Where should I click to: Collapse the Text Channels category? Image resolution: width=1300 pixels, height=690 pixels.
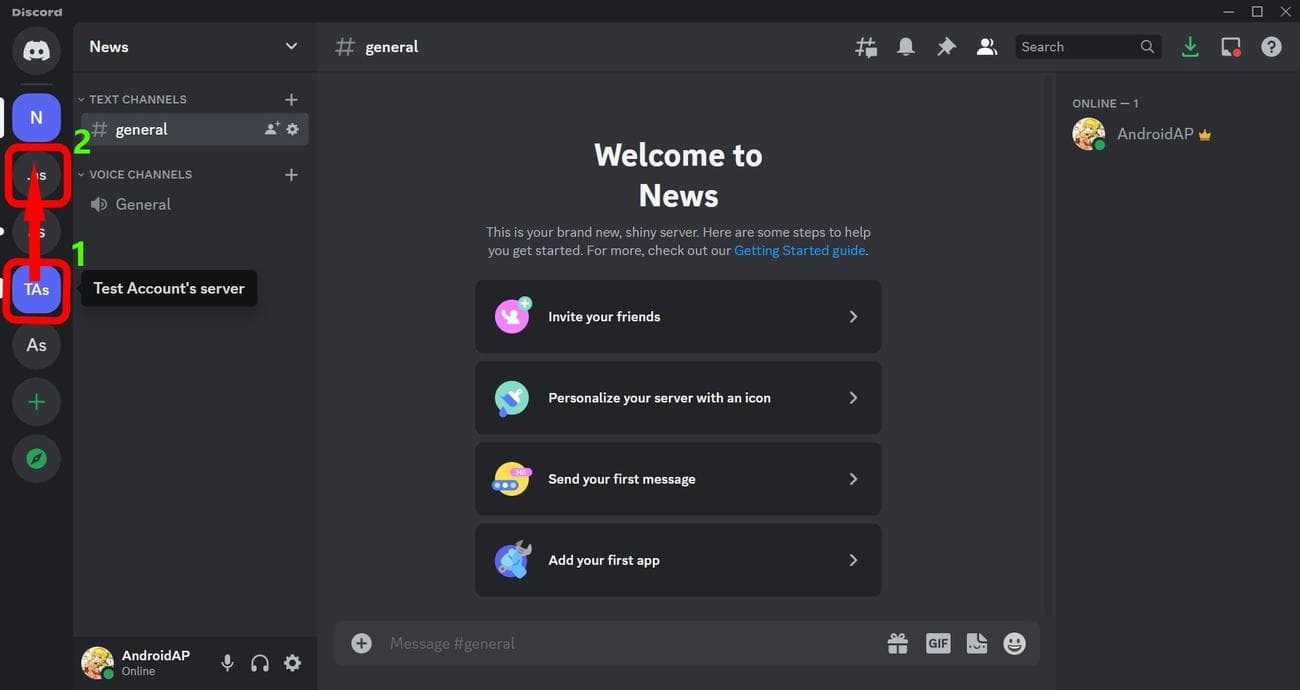136,100
